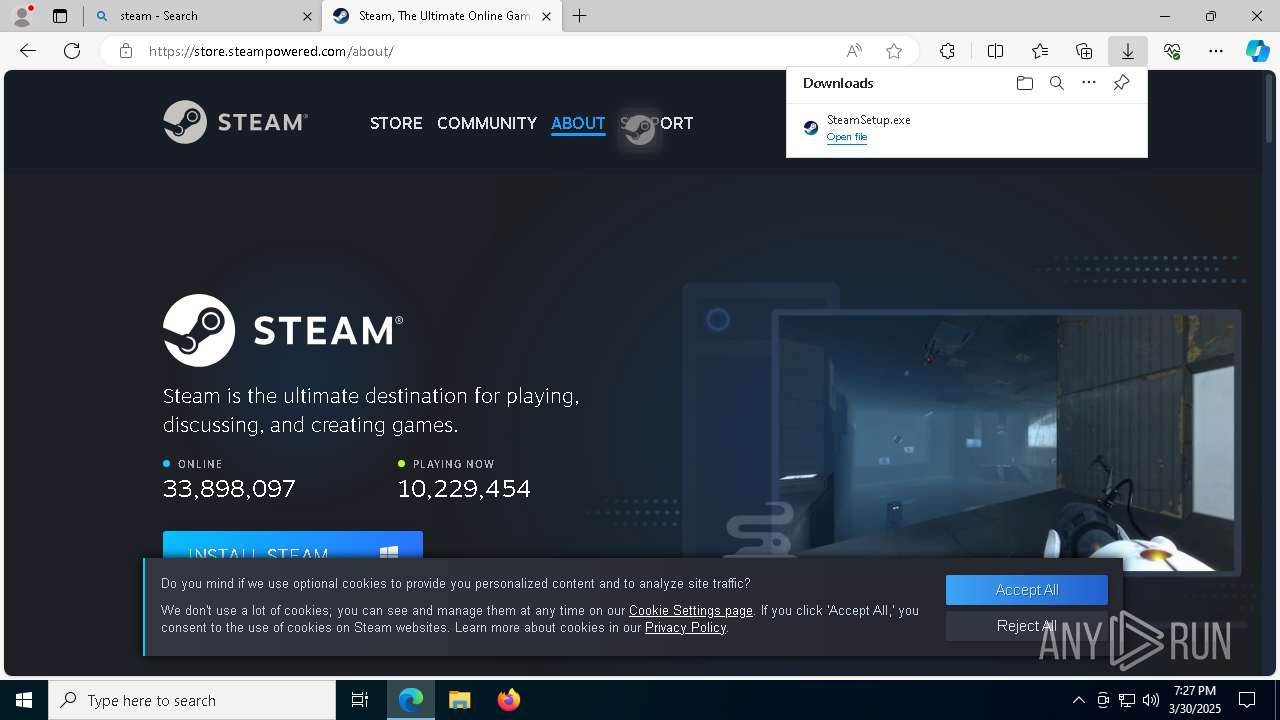Reject All optional cookies
The width and height of the screenshot is (1280, 720).
click(1027, 626)
